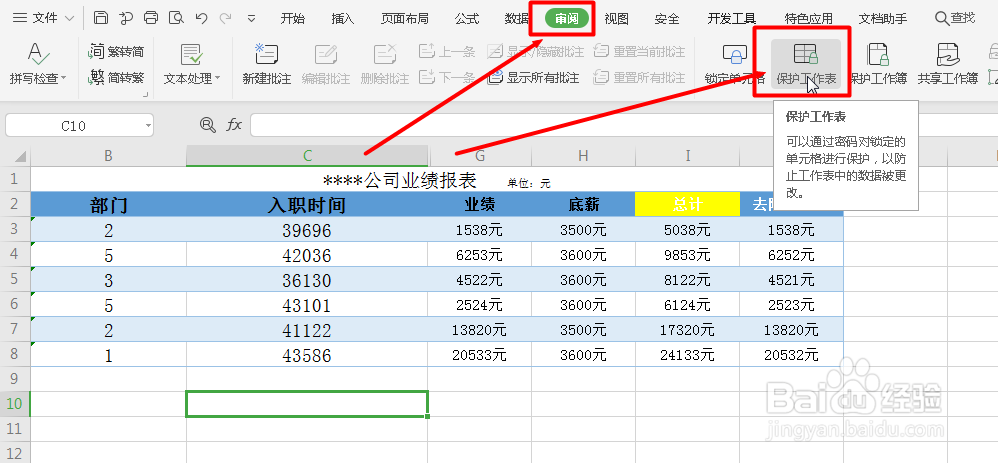Viewport: 998px width, 463px height.
Task: Switch to the 安全 tab
Action: [x=666, y=19]
